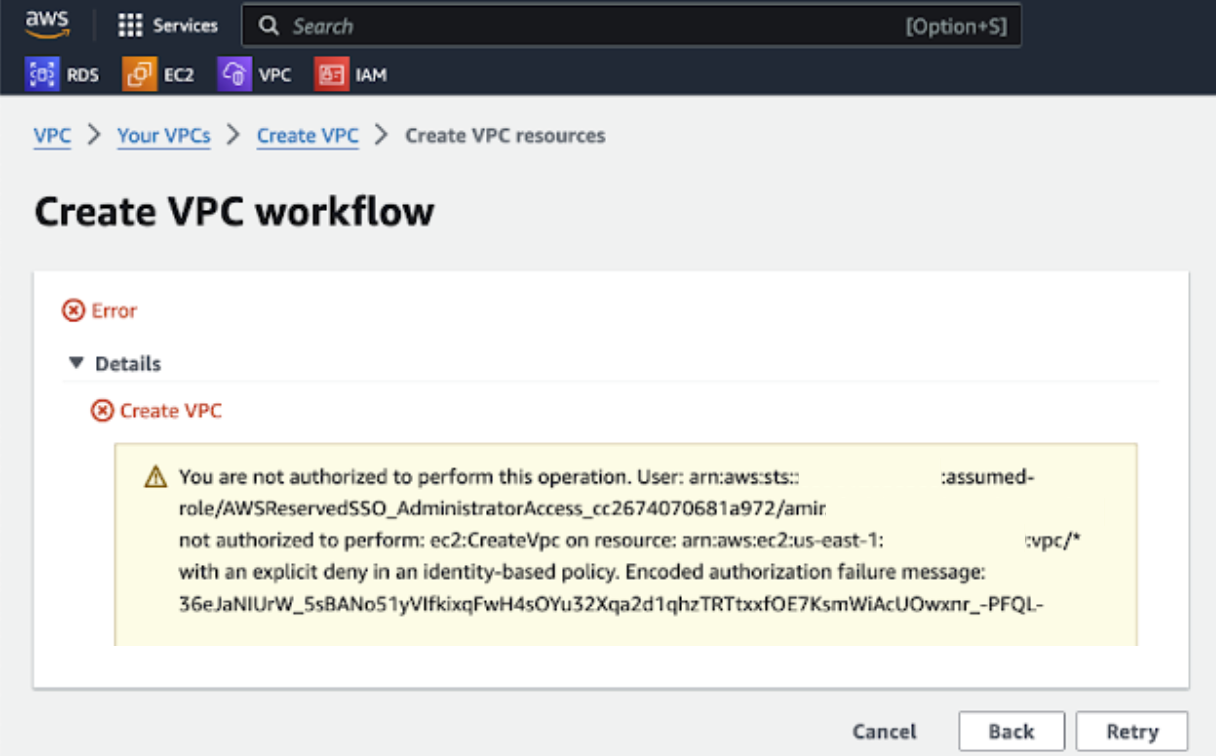Viewport: 1216px width, 756px height.
Task: Open the Services grid menu icon
Action: tap(130, 26)
